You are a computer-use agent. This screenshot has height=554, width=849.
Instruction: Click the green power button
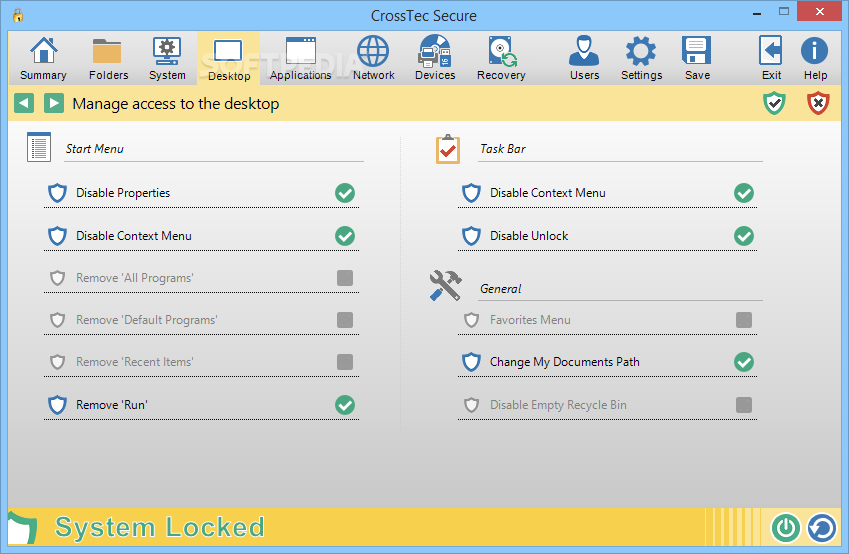[786, 527]
